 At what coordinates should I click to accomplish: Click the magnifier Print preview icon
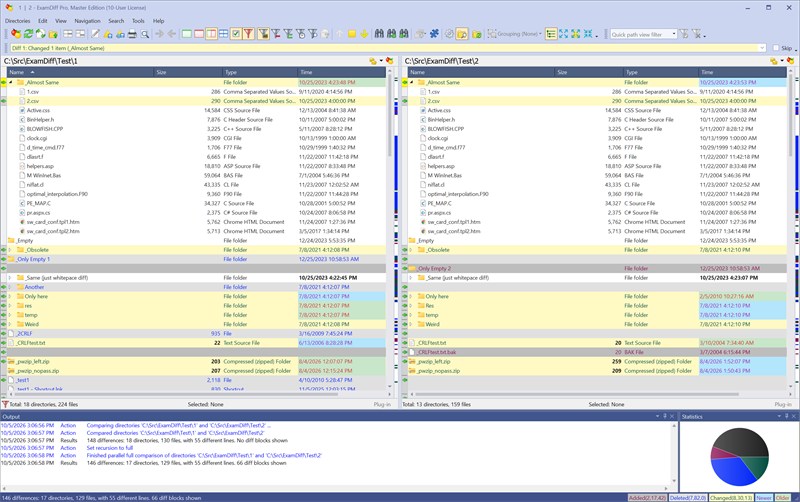pos(145,34)
